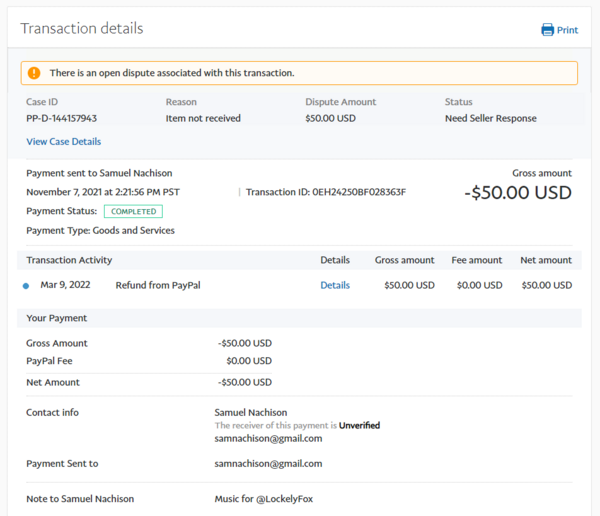This screenshot has width=600, height=516.
Task: Click the large '-$50.00 USD' gross amount
Action: (518, 193)
